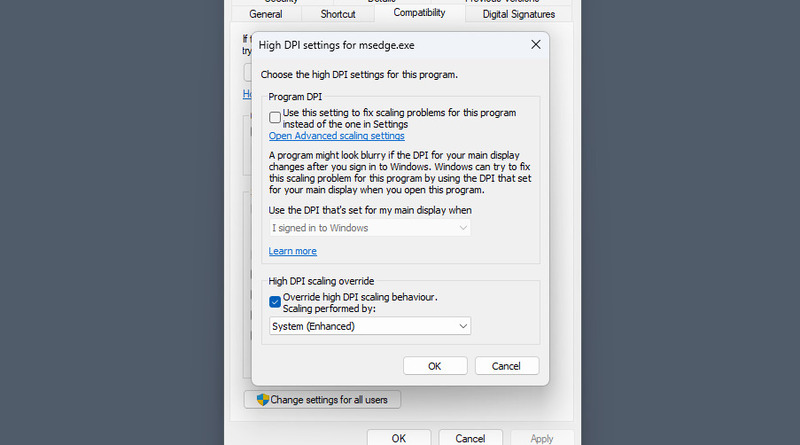The height and width of the screenshot is (445, 800).
Task: Click the shield icon on Change settings button
Action: click(263, 400)
